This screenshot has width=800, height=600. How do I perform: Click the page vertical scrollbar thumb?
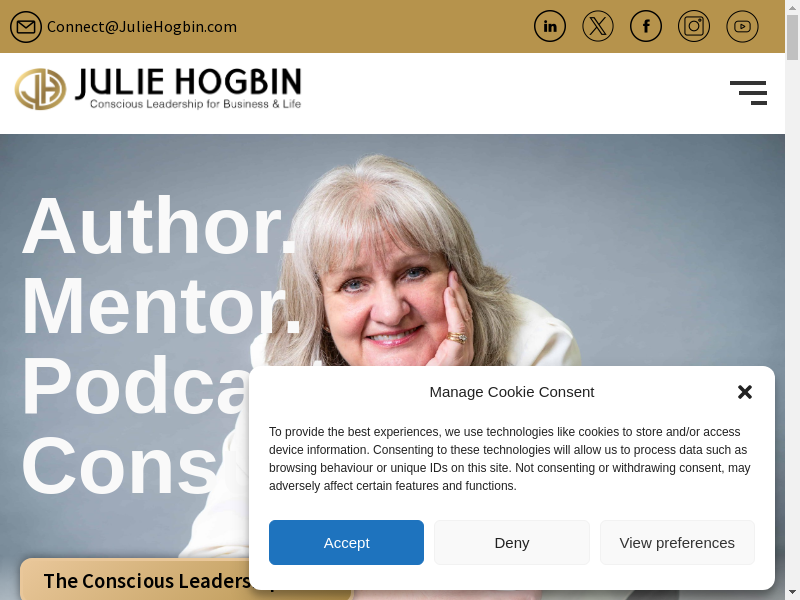click(x=792, y=37)
